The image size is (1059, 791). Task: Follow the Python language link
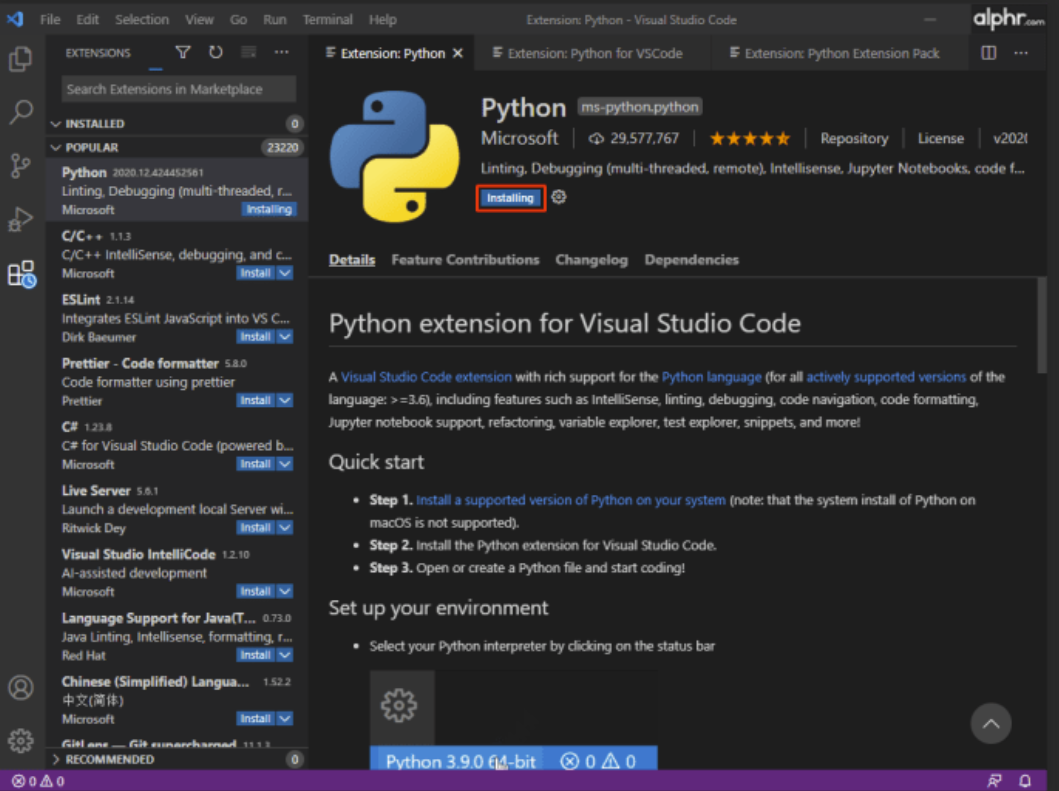point(711,377)
